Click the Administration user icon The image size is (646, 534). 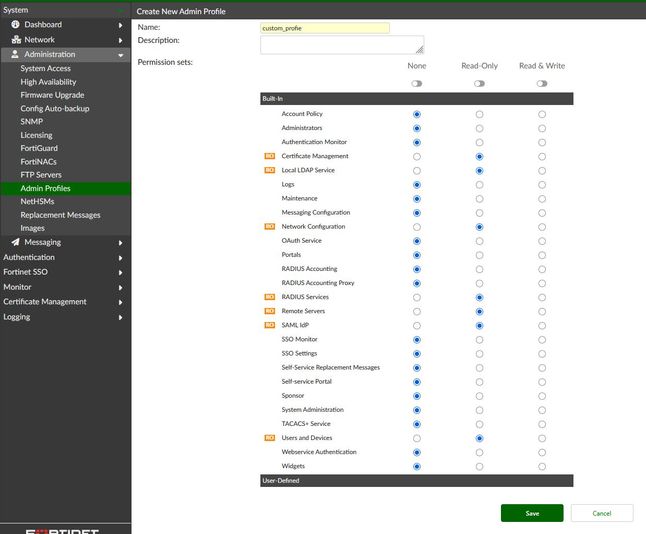pyautogui.click(x=15, y=54)
